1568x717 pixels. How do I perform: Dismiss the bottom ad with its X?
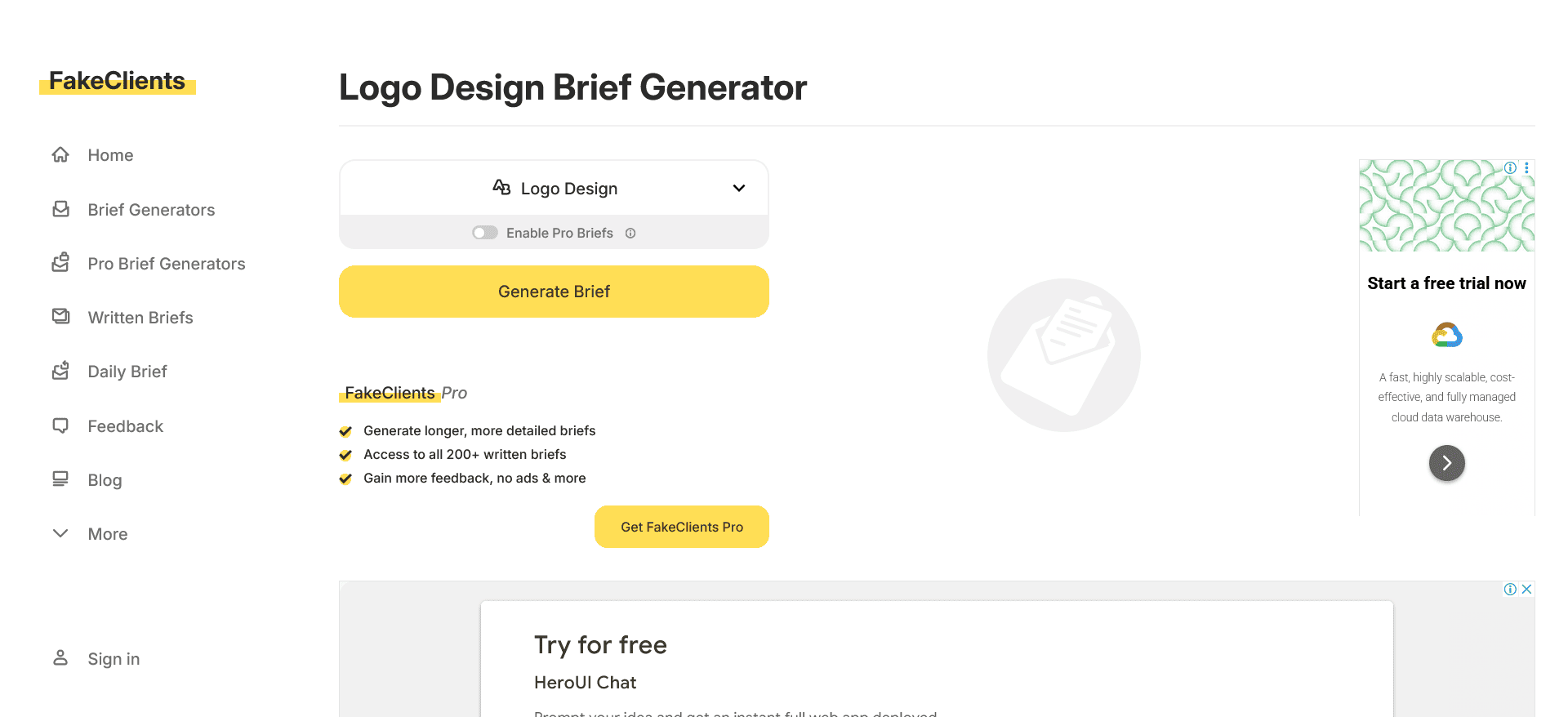point(1526,588)
